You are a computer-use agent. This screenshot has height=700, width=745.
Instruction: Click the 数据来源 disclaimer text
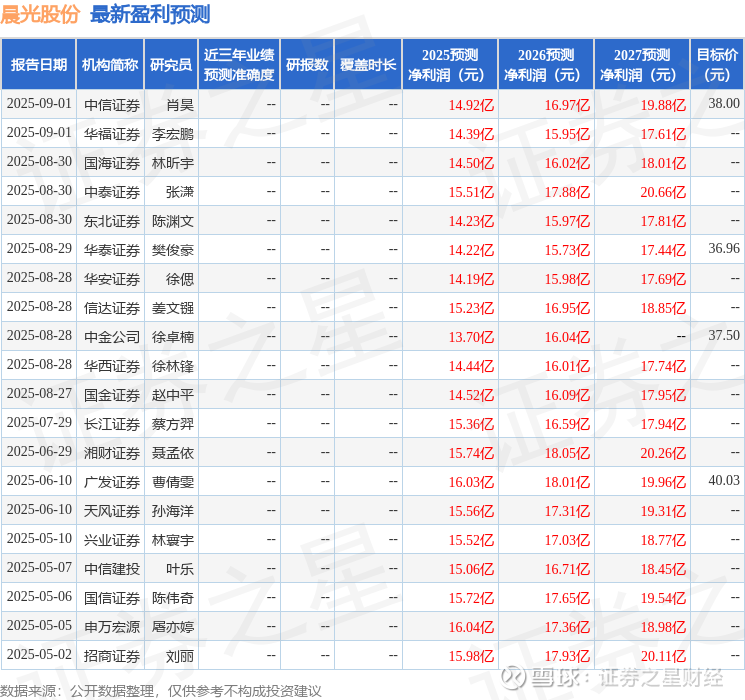point(161,690)
